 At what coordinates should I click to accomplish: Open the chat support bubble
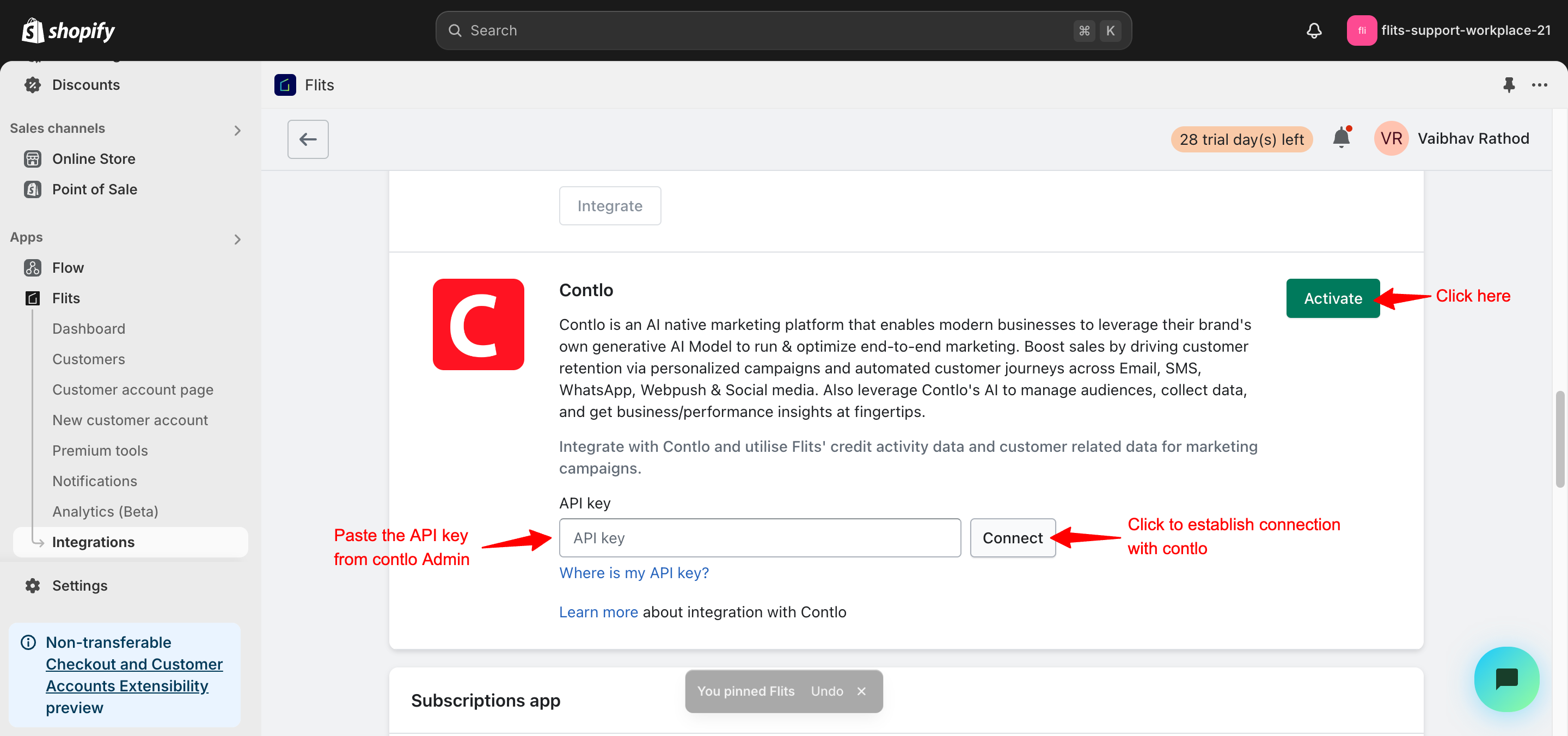1506,678
